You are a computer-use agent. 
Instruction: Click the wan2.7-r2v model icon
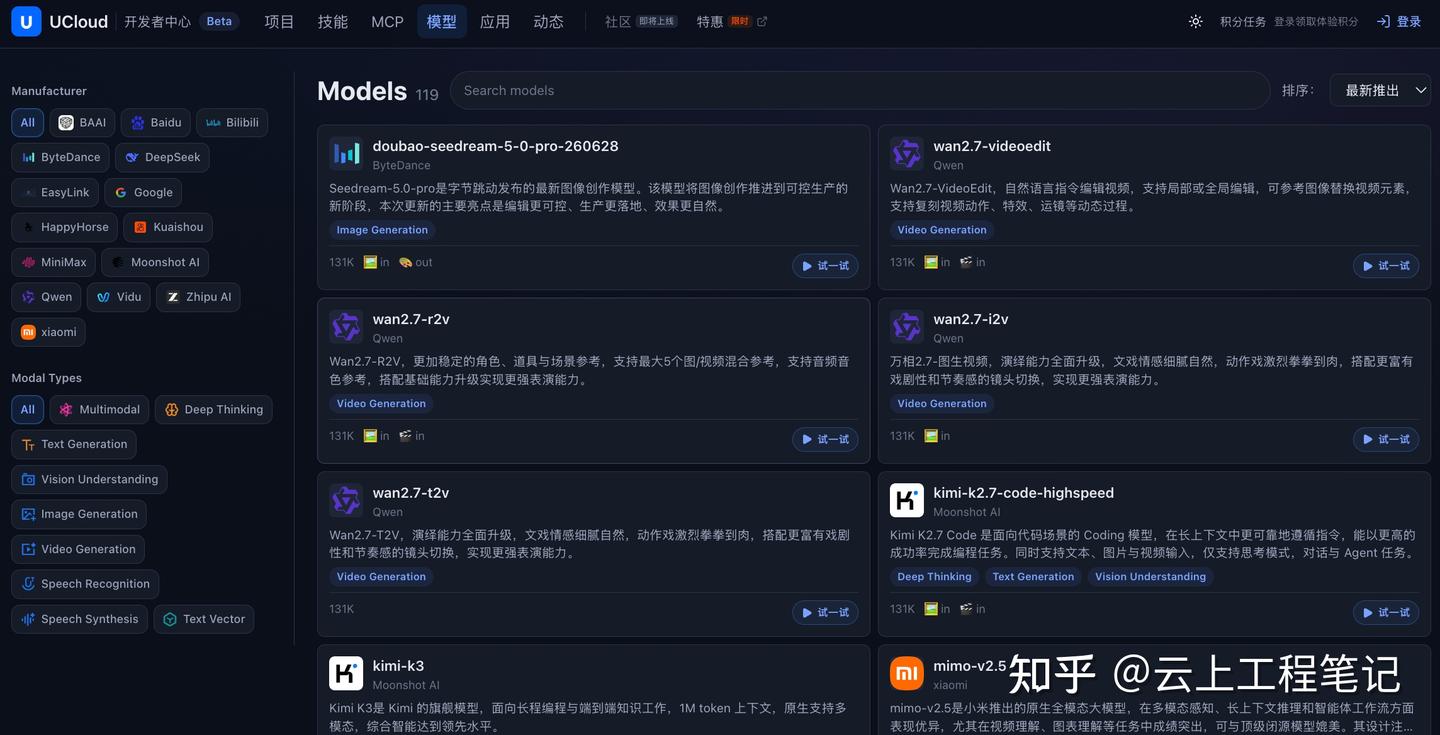point(346,327)
